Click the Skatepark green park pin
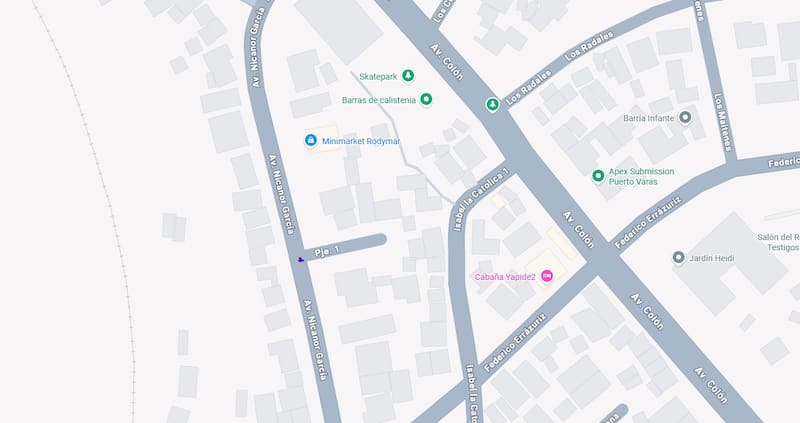 tap(408, 76)
